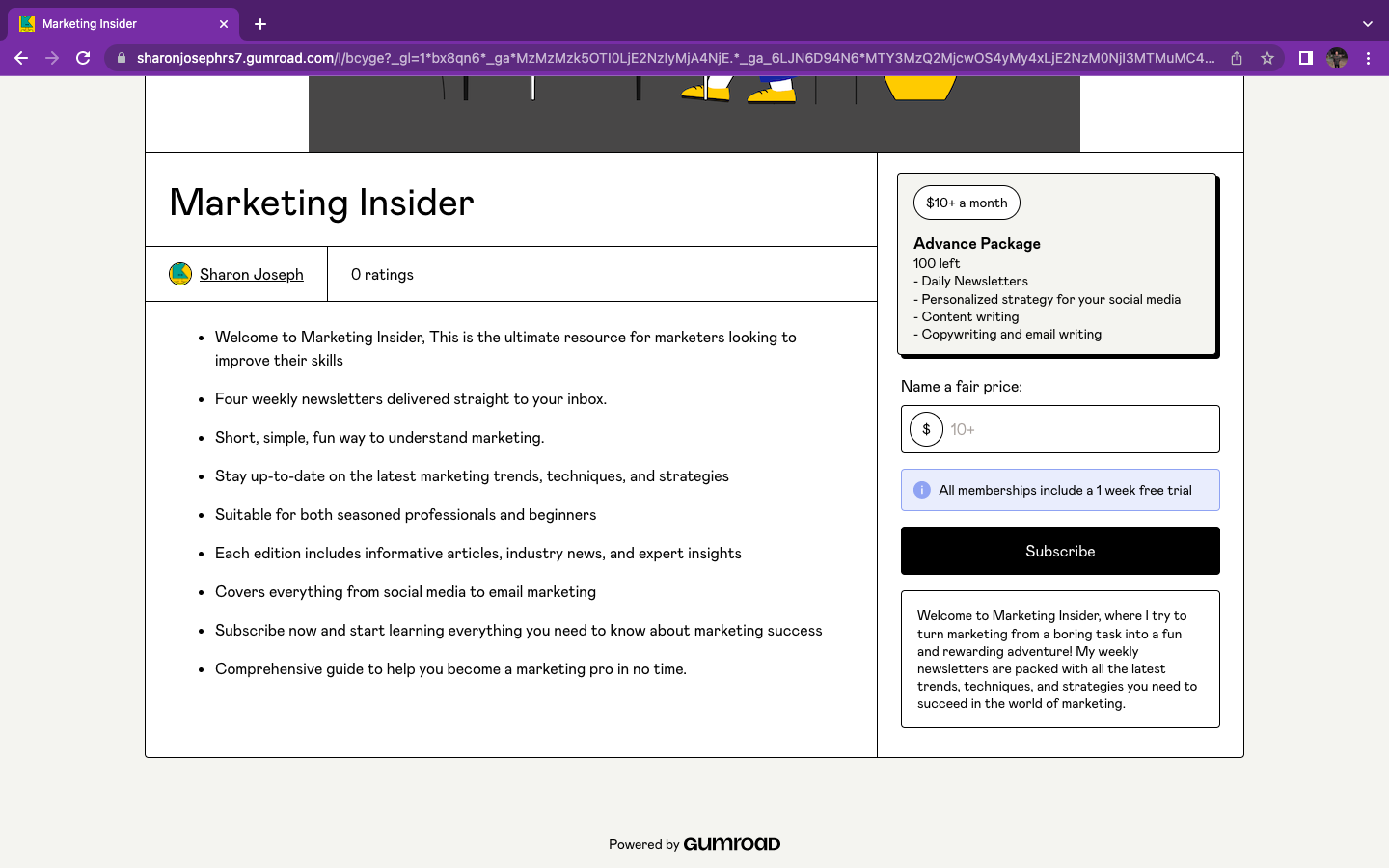
Task: Select the Advance Package membership tier
Action: point(1057,264)
